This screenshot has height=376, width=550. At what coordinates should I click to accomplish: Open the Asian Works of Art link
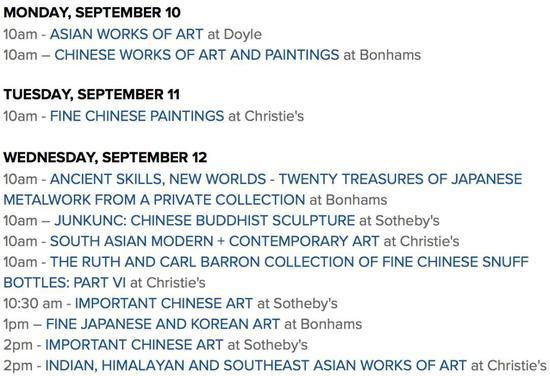(126, 34)
